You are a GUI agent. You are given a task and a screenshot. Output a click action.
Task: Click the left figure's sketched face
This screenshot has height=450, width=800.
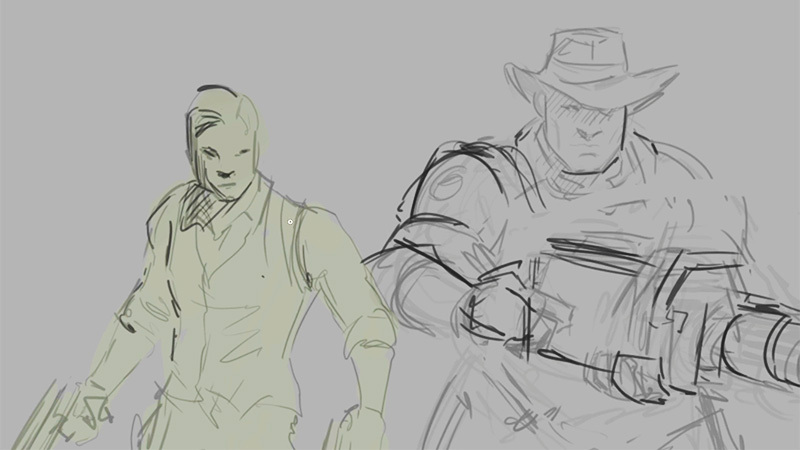coord(224,166)
